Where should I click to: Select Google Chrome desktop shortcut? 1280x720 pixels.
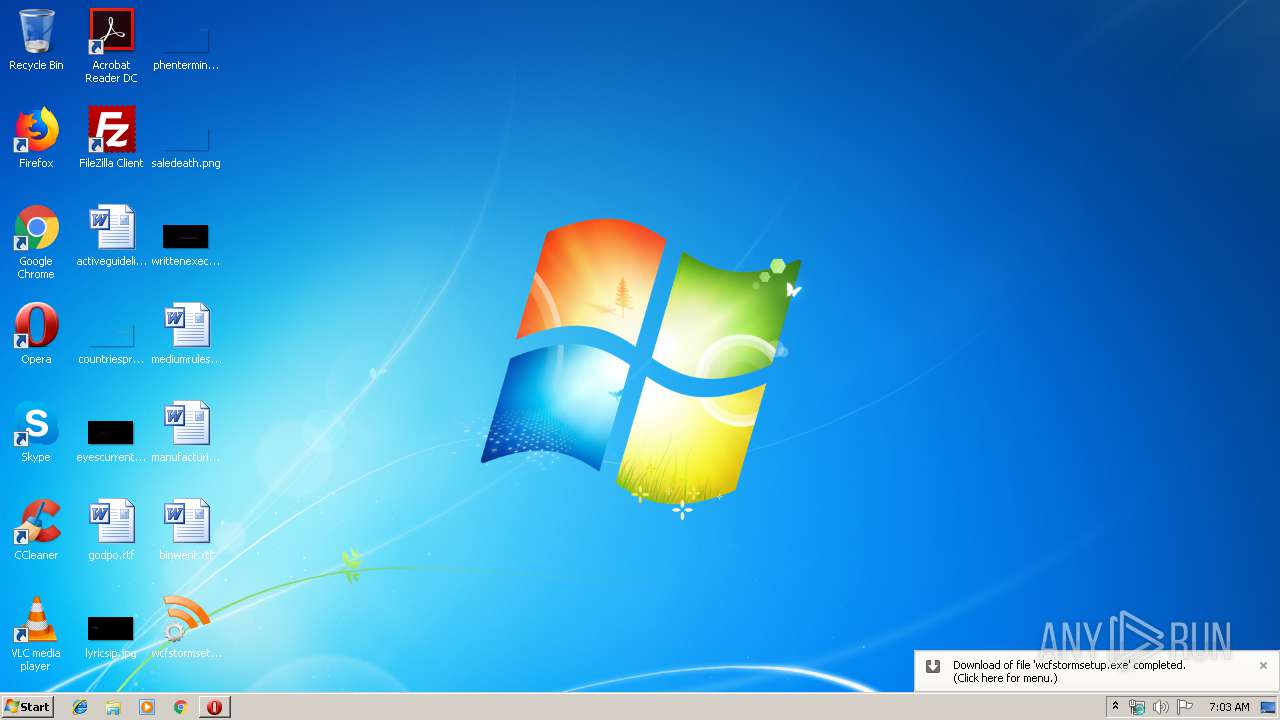(x=36, y=242)
